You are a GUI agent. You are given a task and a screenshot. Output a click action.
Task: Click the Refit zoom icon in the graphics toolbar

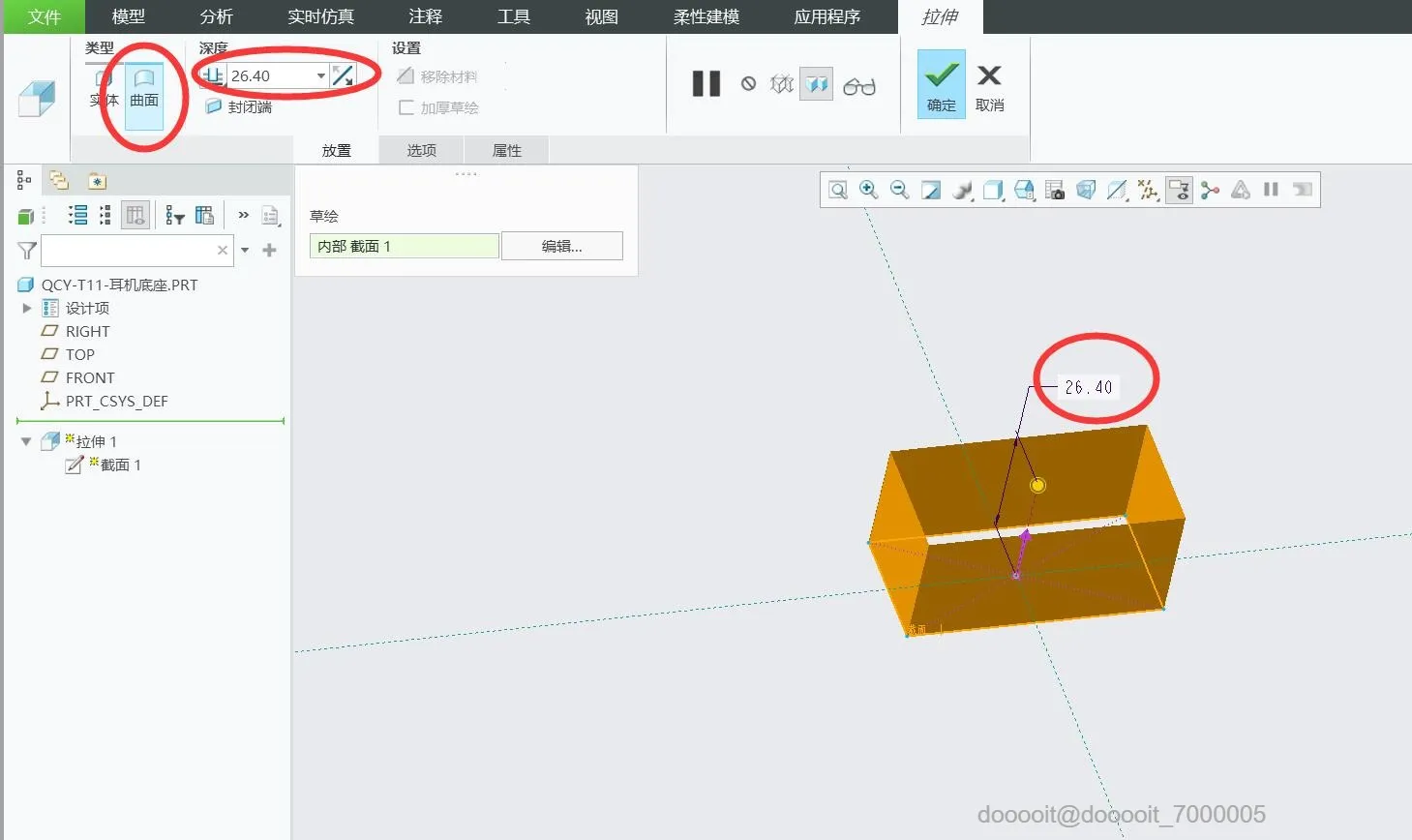click(x=837, y=190)
